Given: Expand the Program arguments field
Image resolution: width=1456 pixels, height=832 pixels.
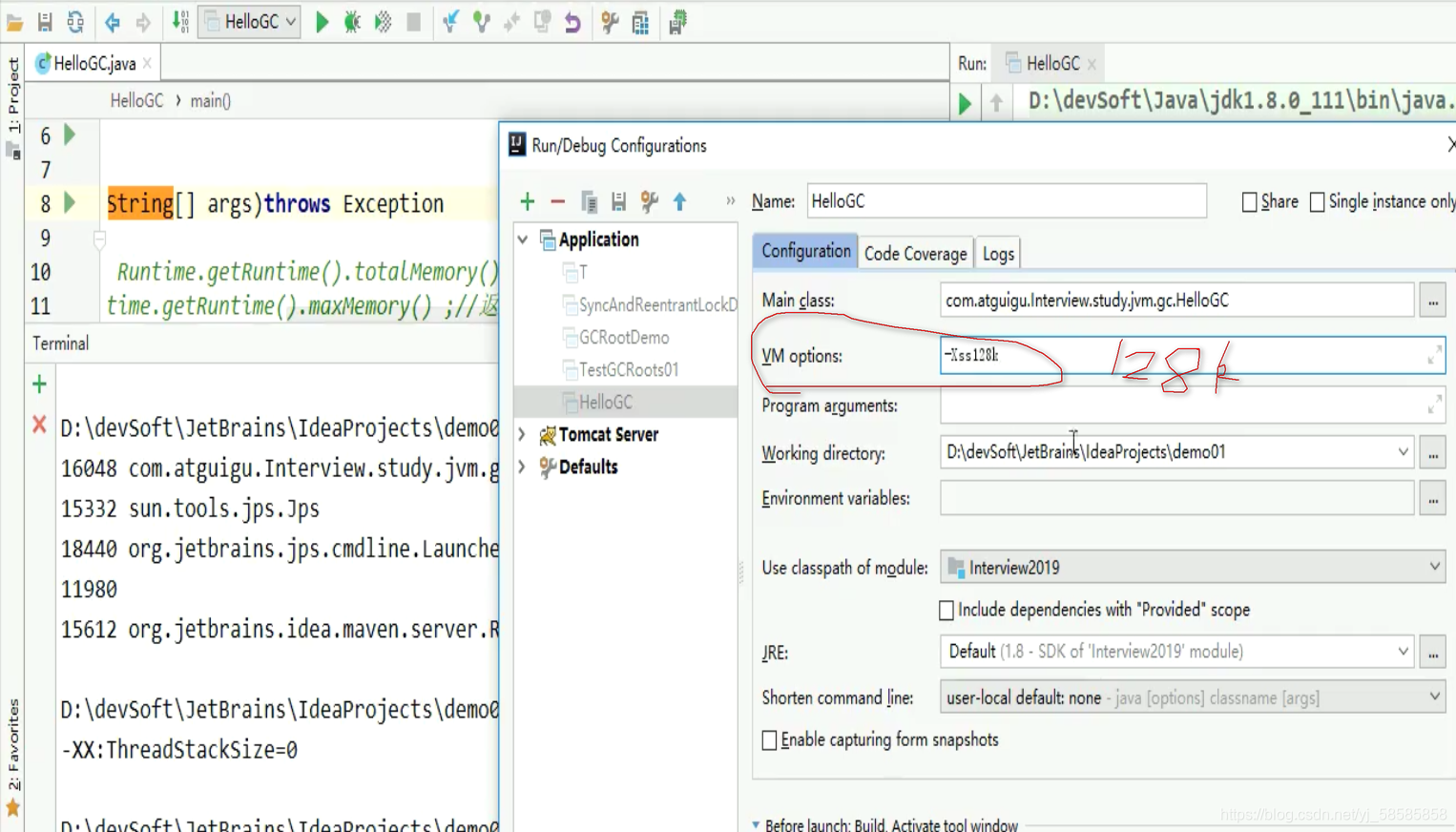Looking at the screenshot, I should click(x=1434, y=406).
